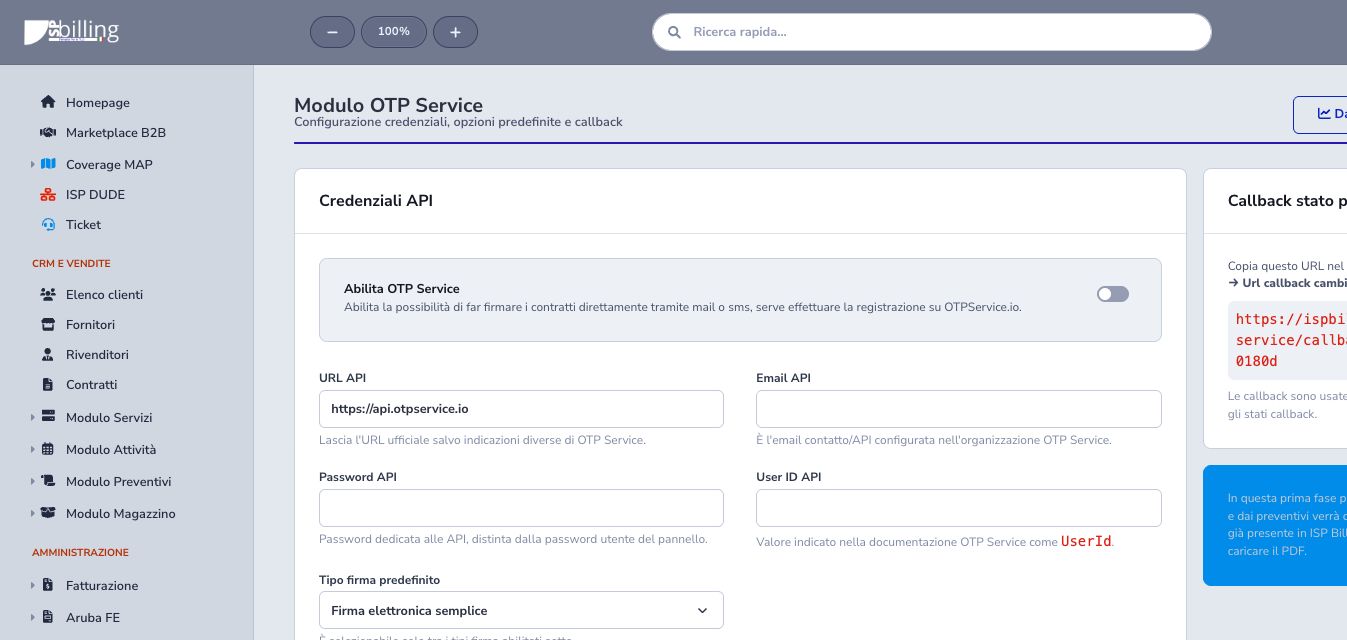
Task: Click the Modulo Preventivi cart icon
Action: [48, 481]
